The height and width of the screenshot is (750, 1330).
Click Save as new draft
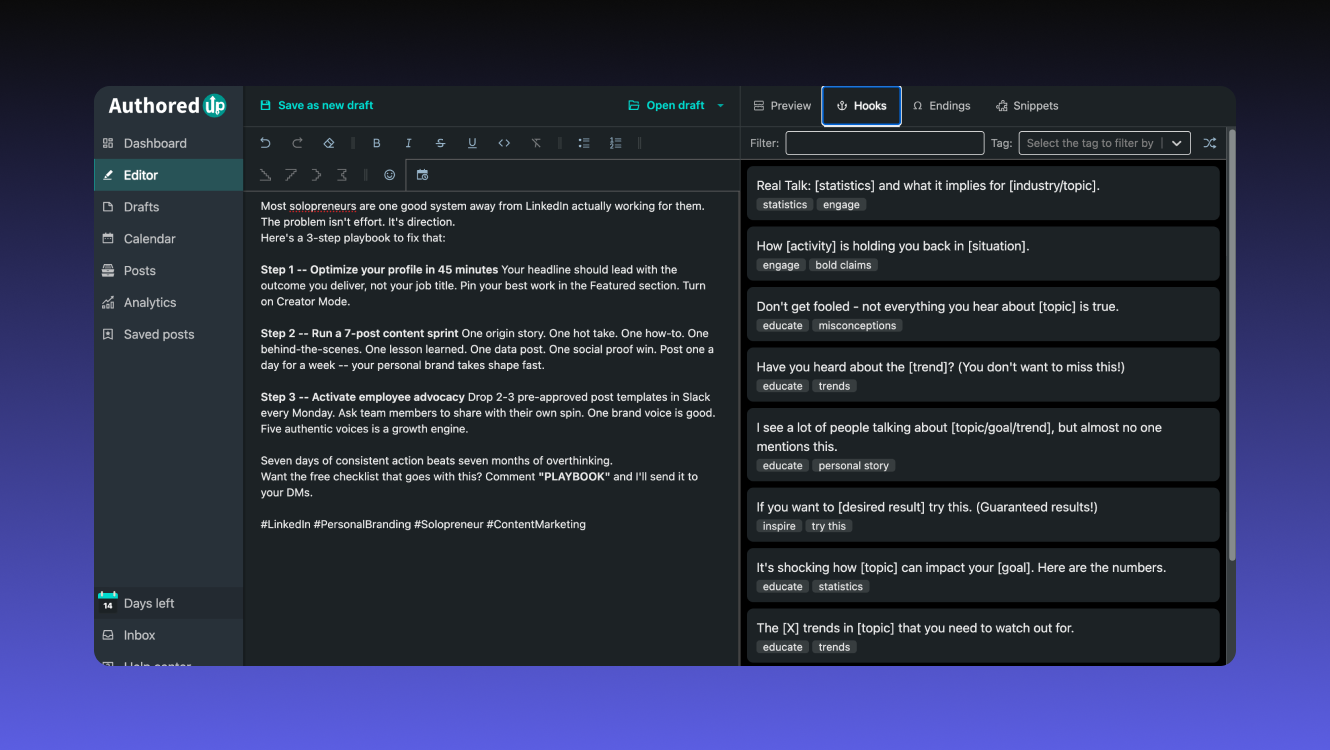coord(316,105)
